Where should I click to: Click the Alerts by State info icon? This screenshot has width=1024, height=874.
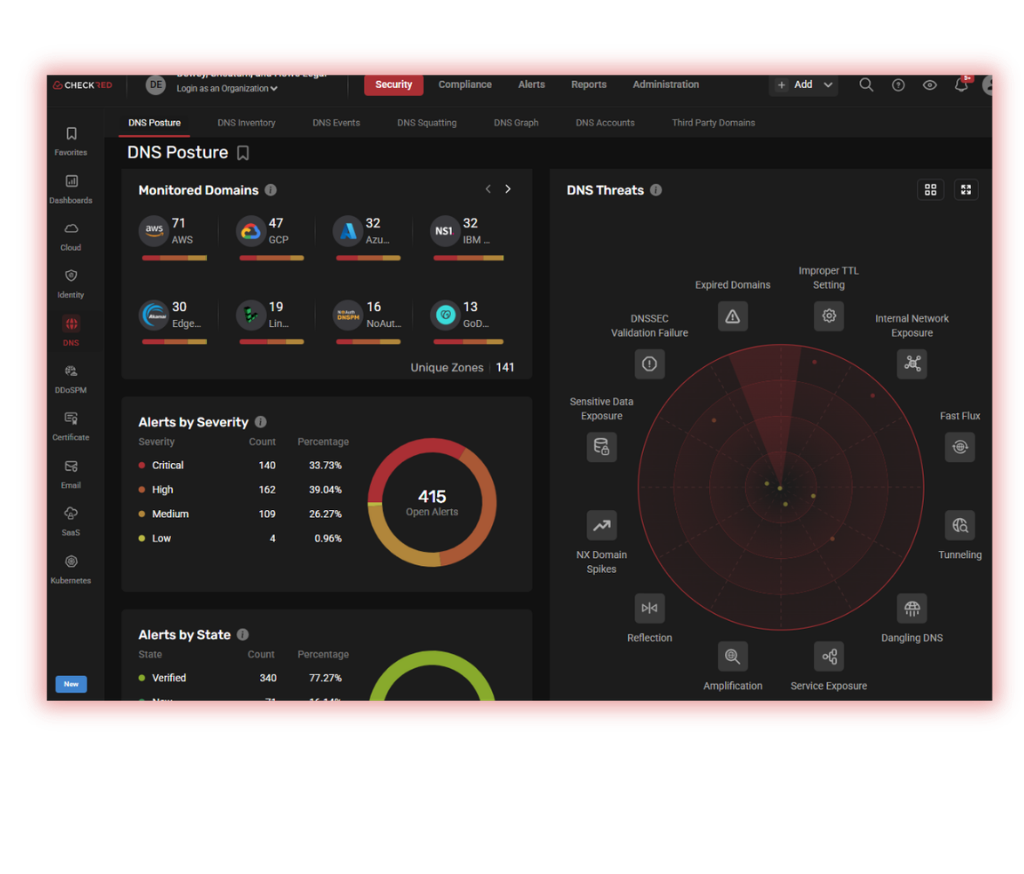pyautogui.click(x=243, y=634)
